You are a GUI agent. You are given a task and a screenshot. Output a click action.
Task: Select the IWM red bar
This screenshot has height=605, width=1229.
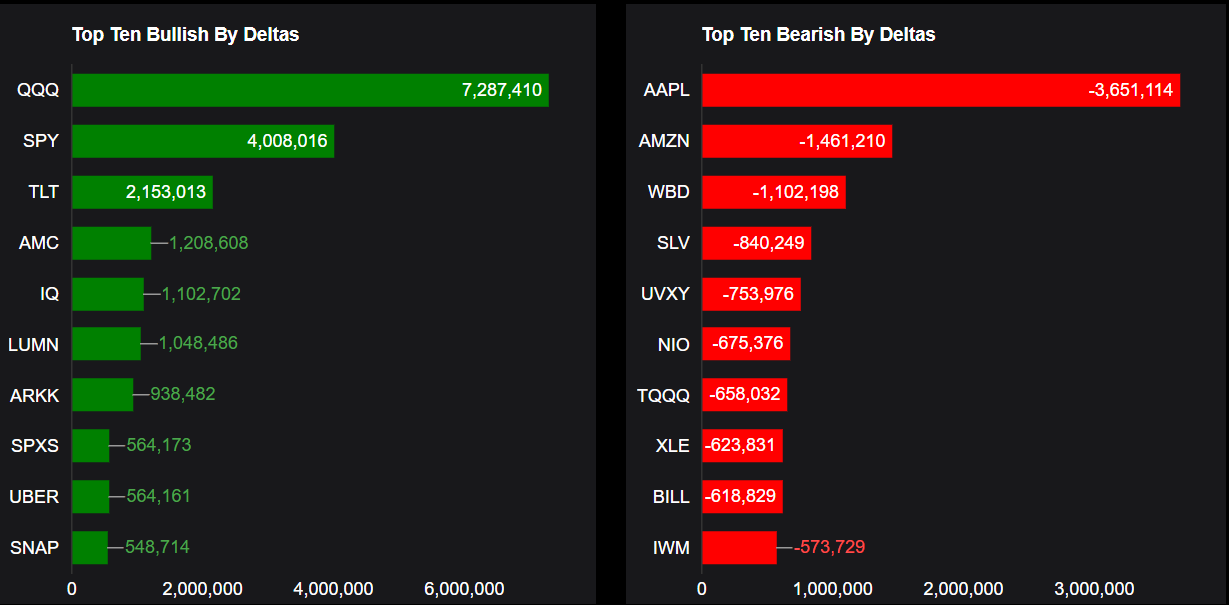[x=739, y=547]
